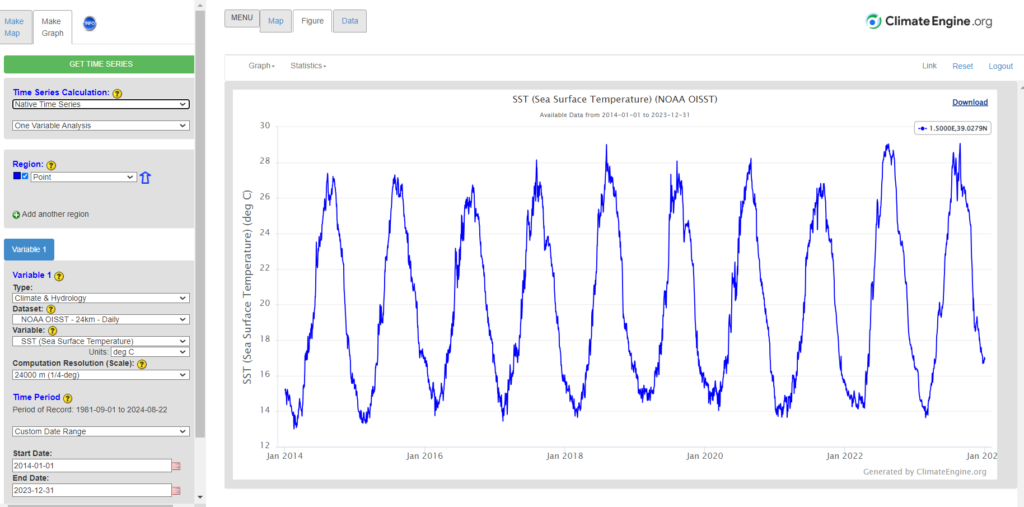Click the blue region color swatch
Viewport: 1024px width, 507px height.
click(x=17, y=176)
